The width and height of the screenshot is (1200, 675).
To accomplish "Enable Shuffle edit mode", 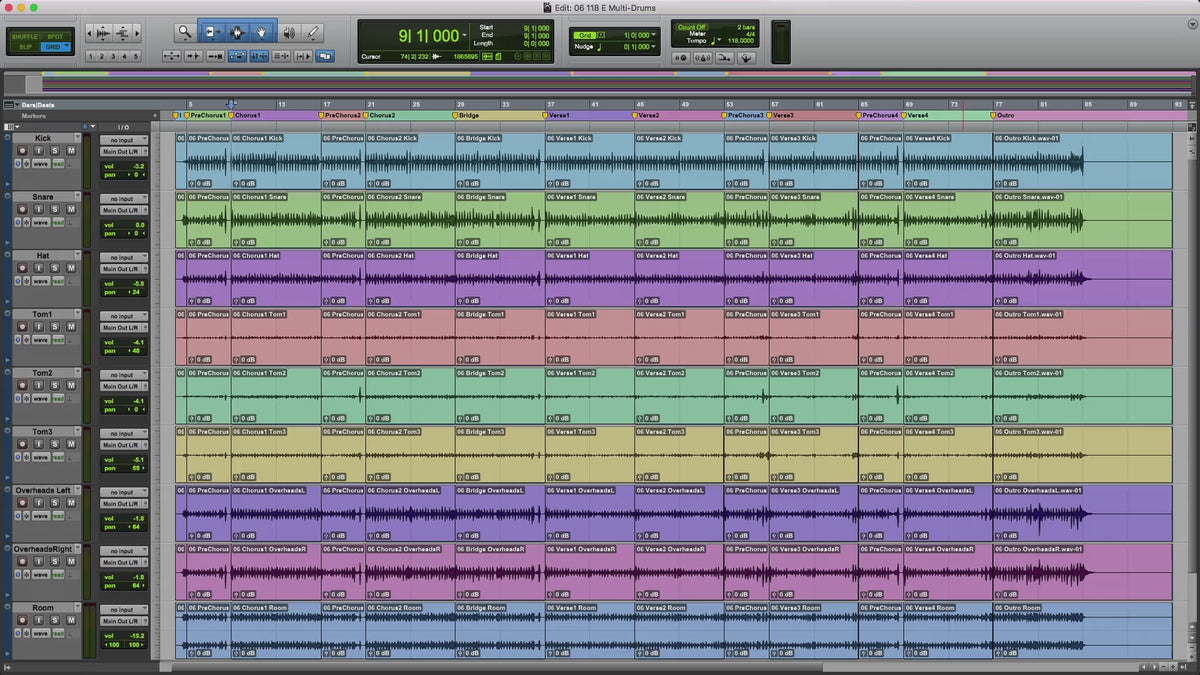I will (x=25, y=37).
